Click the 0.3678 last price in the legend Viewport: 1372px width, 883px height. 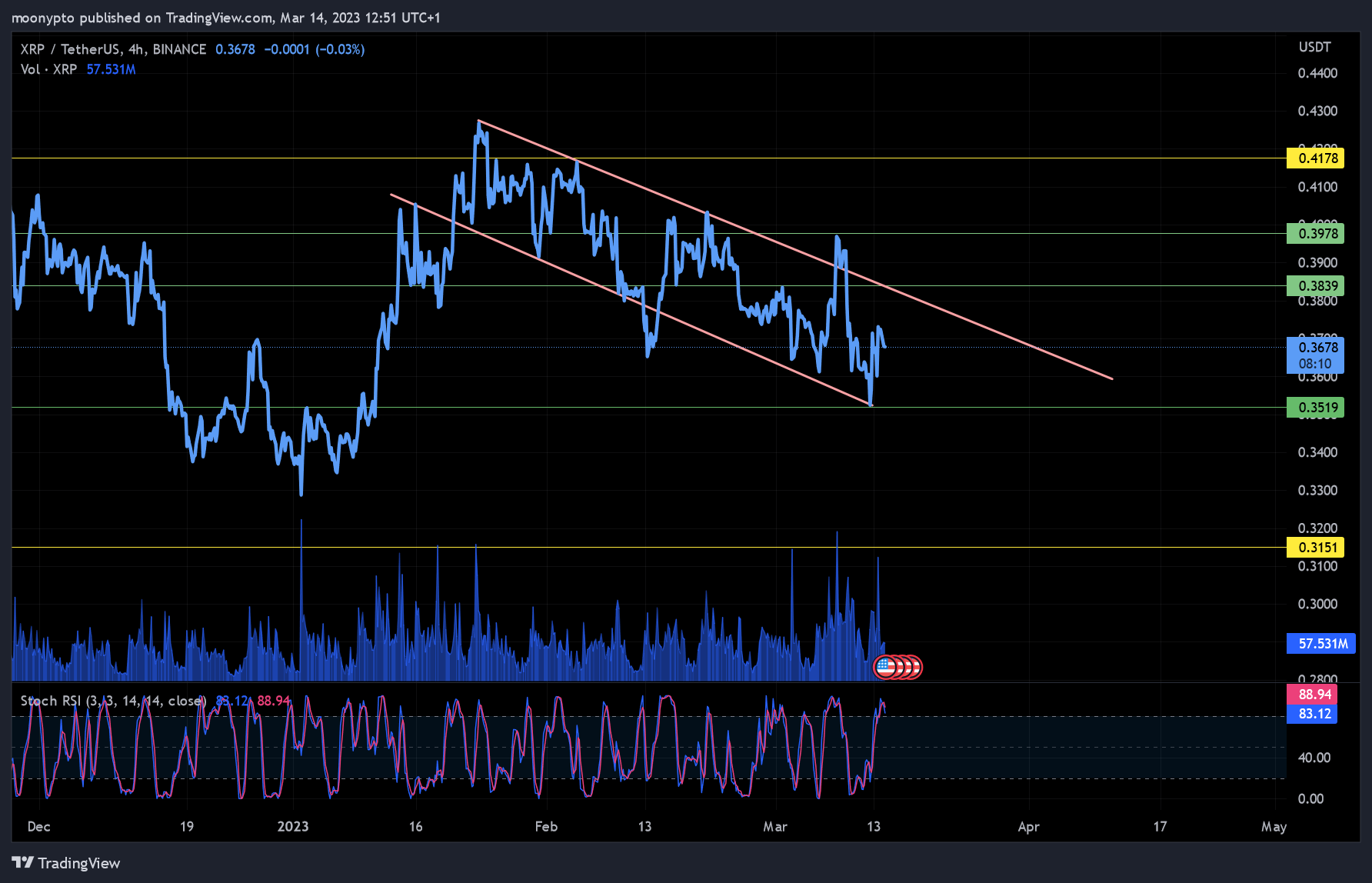click(235, 49)
